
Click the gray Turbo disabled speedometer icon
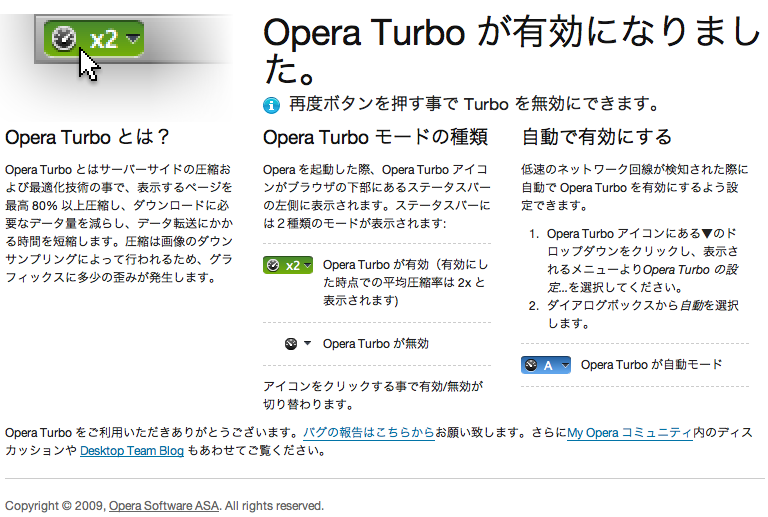(291, 344)
